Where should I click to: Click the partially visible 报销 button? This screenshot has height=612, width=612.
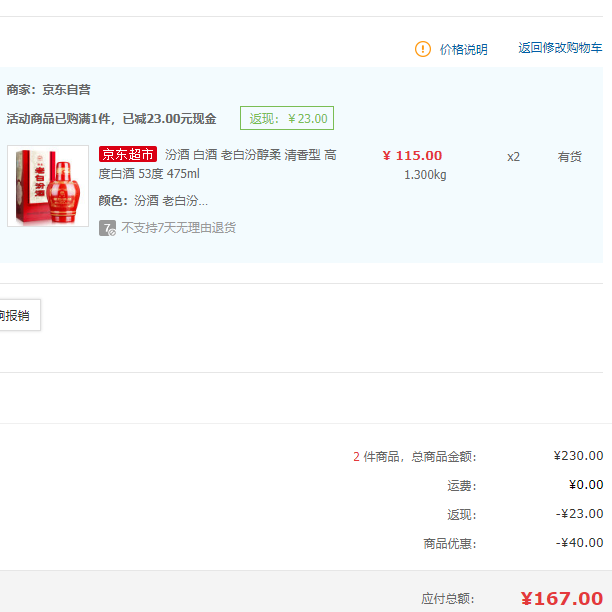pos(20,315)
